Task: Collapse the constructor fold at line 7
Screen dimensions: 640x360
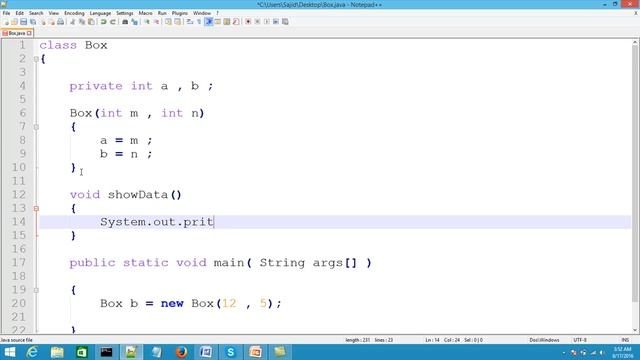Action: 36,127
